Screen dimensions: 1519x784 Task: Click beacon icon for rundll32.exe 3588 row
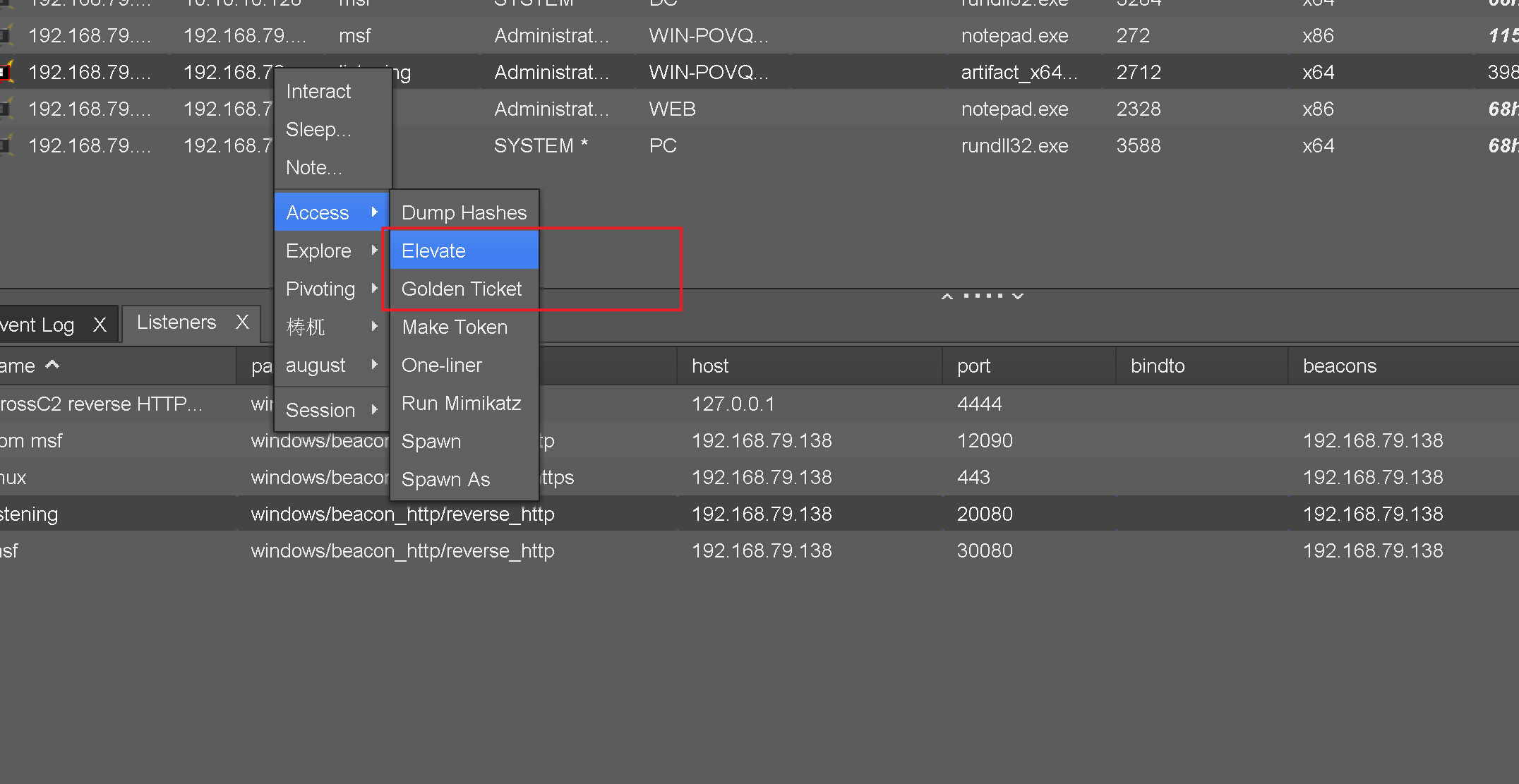click(6, 146)
